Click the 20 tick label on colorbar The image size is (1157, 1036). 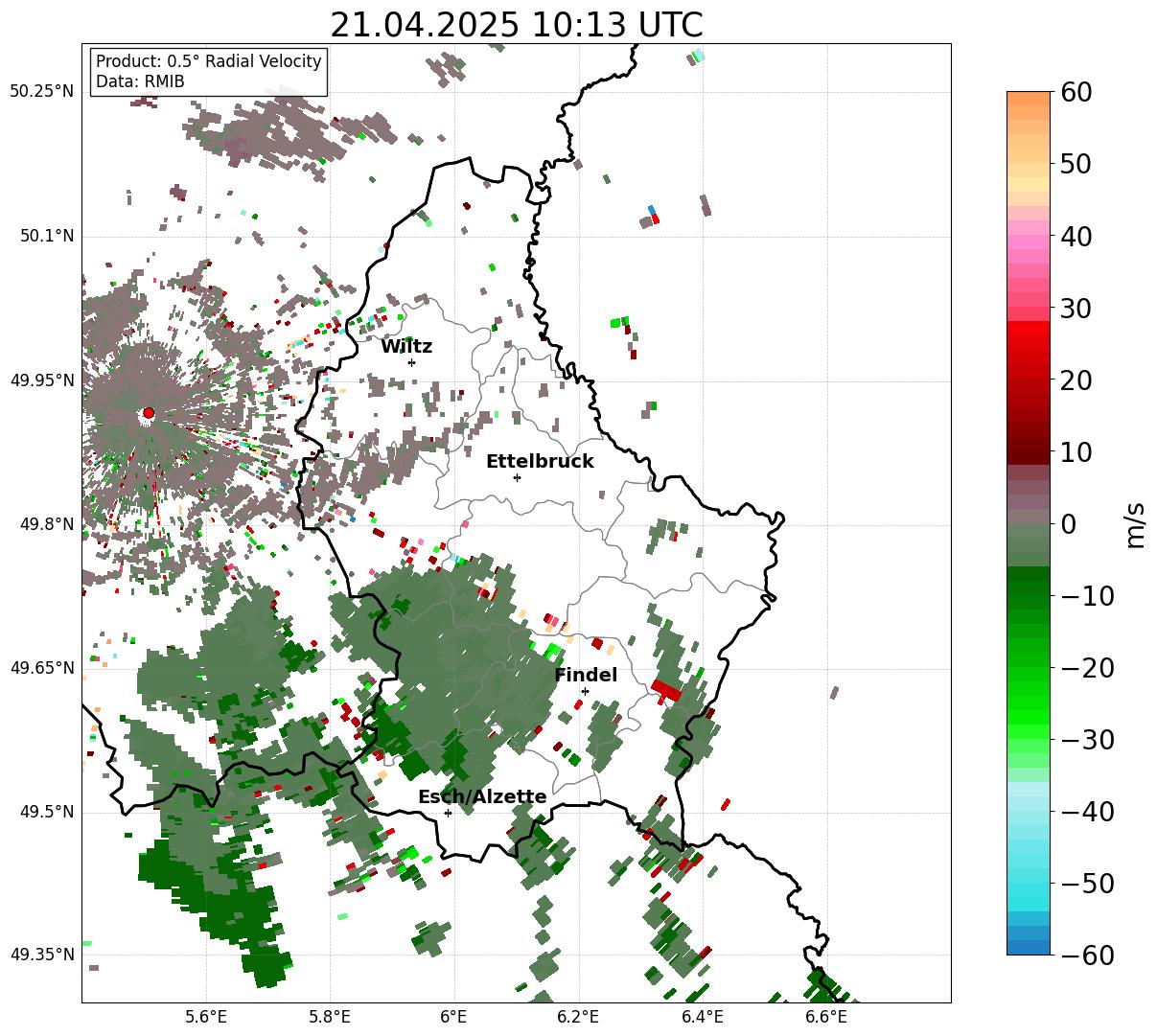[1078, 380]
